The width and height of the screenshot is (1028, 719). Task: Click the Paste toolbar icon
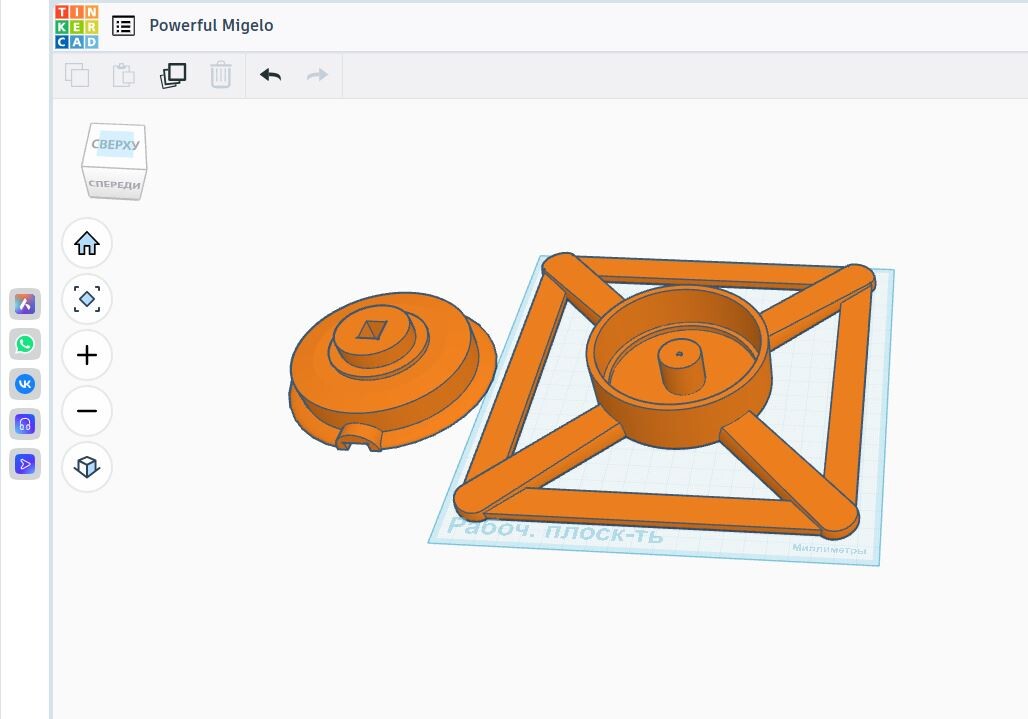pos(123,75)
